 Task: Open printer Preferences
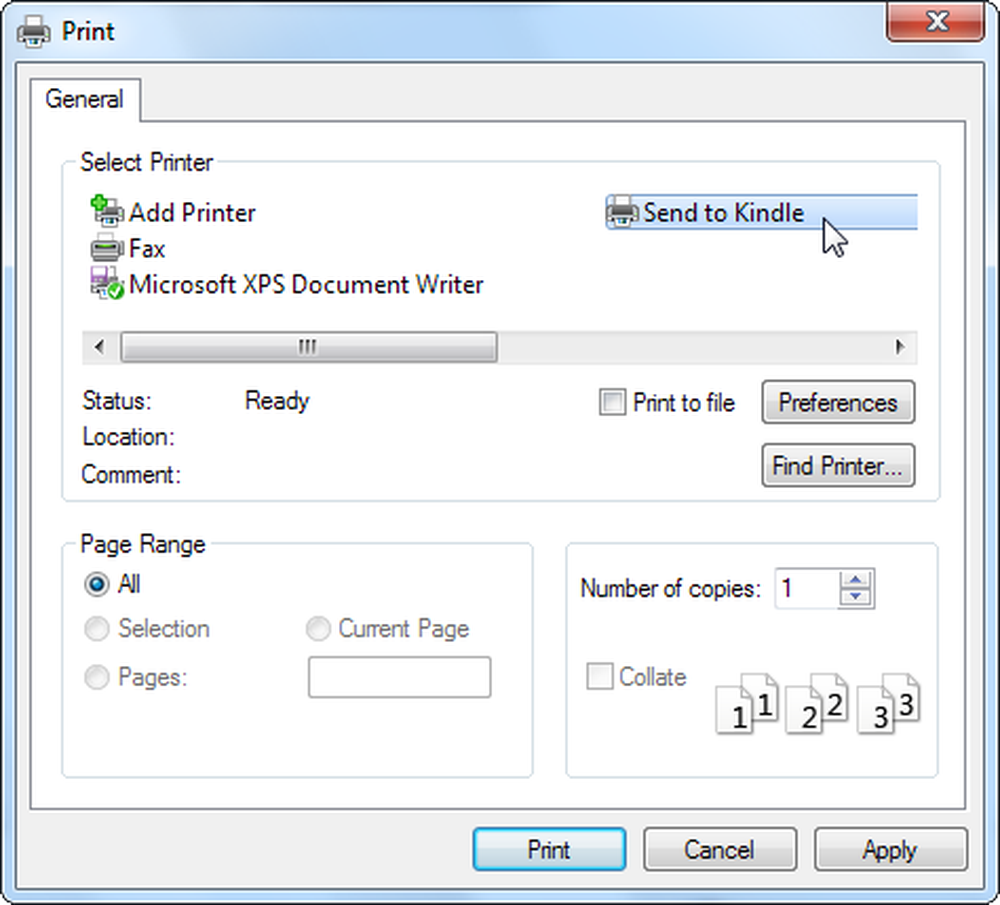838,402
